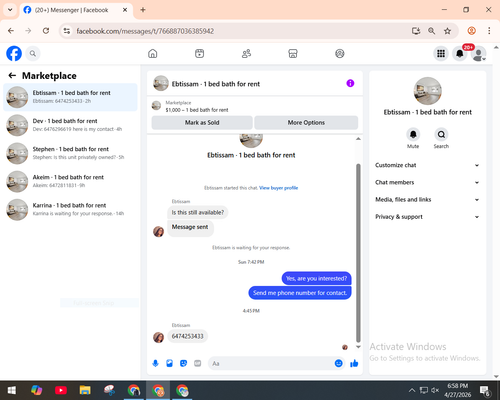Search in conversation with magnifier icon
The height and width of the screenshot is (400, 500).
click(x=441, y=134)
